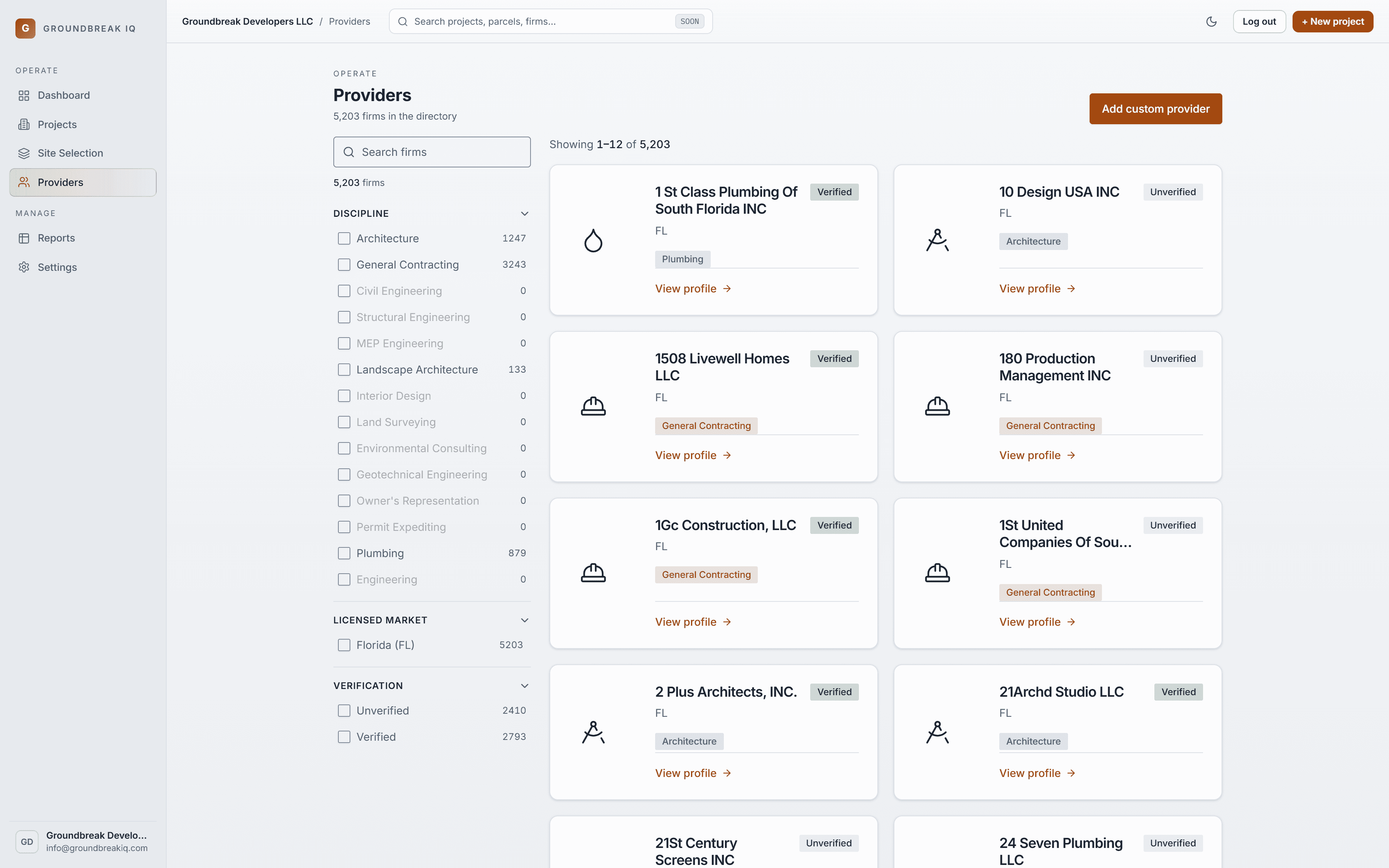Click the Providers breadcrumb text
The width and height of the screenshot is (1389, 868).
(x=349, y=22)
